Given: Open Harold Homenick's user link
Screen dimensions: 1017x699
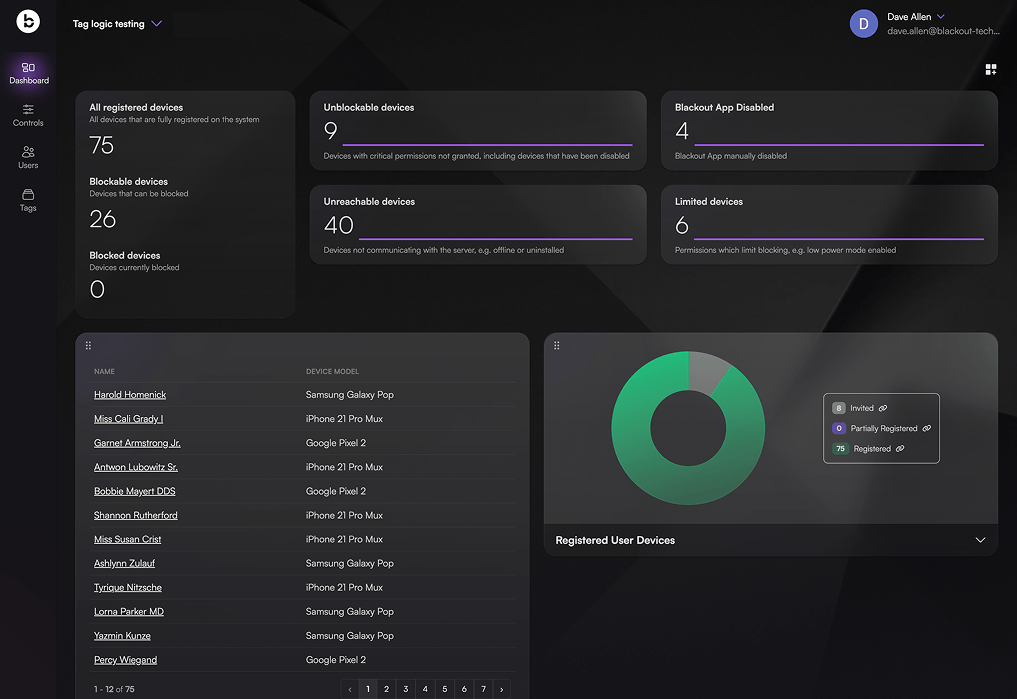Looking at the screenshot, I should [x=130, y=394].
